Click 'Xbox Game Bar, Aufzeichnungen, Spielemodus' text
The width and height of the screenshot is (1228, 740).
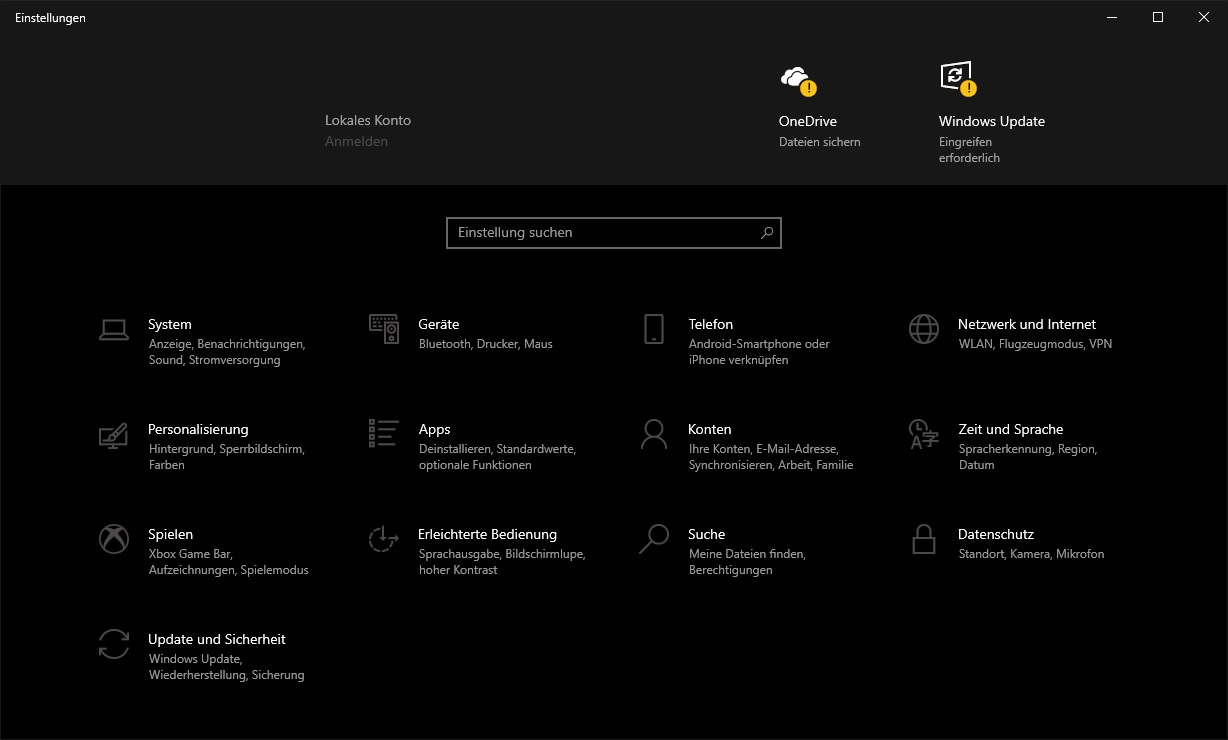click(x=229, y=562)
